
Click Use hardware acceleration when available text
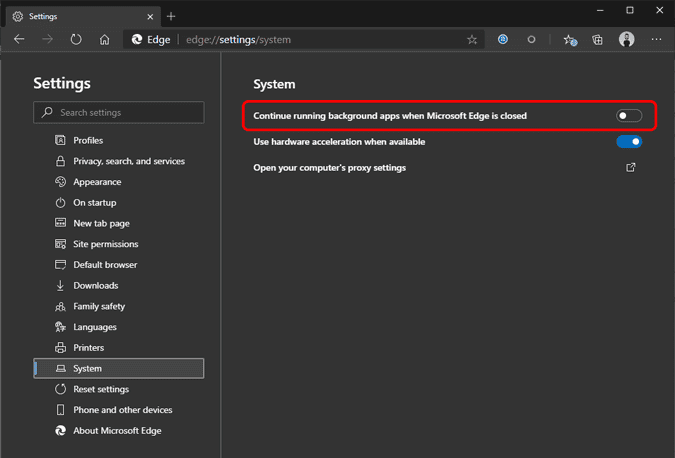[x=339, y=142]
